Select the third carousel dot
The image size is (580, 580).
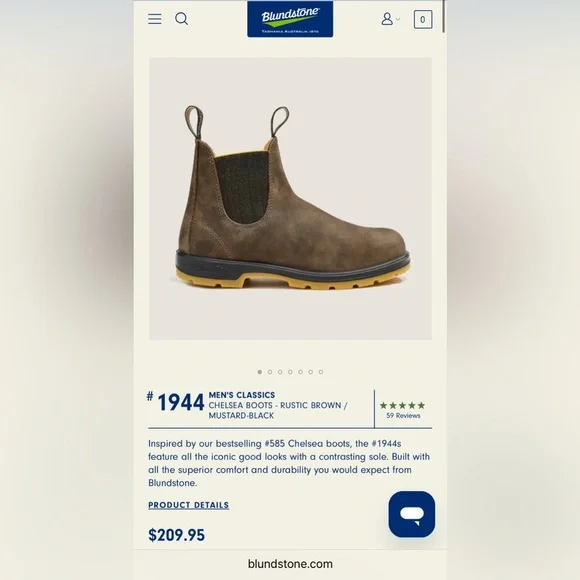(280, 372)
